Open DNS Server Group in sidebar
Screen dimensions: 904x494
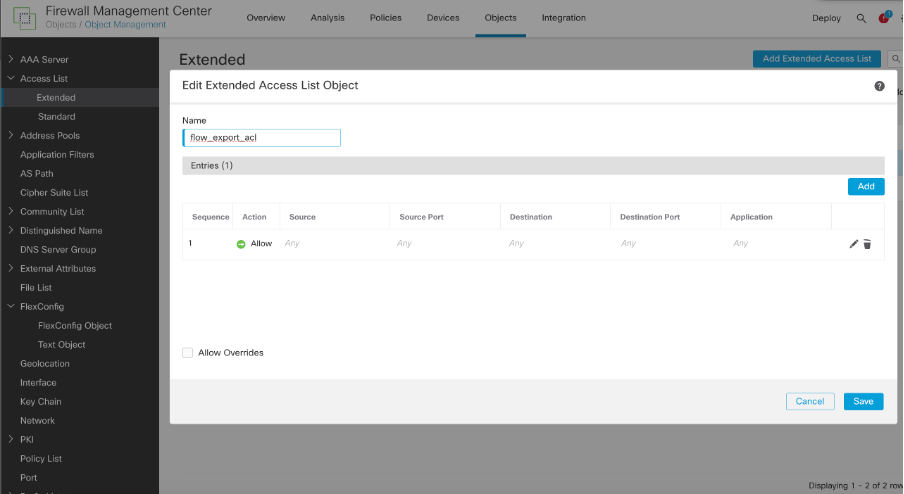(58, 250)
